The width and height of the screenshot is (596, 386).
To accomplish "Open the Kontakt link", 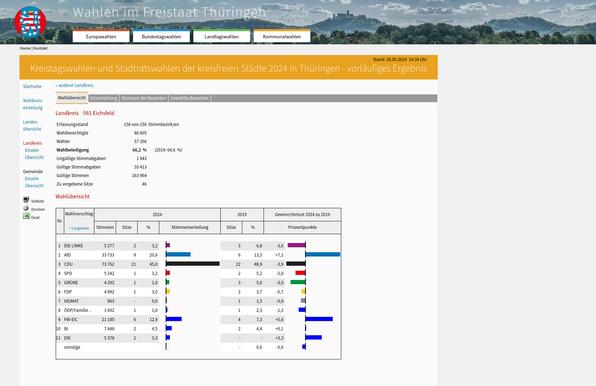I will [41, 48].
